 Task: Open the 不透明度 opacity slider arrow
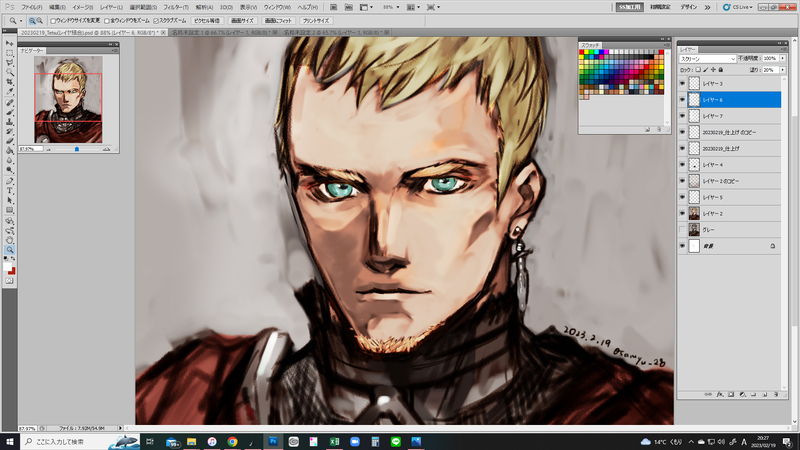tap(783, 59)
